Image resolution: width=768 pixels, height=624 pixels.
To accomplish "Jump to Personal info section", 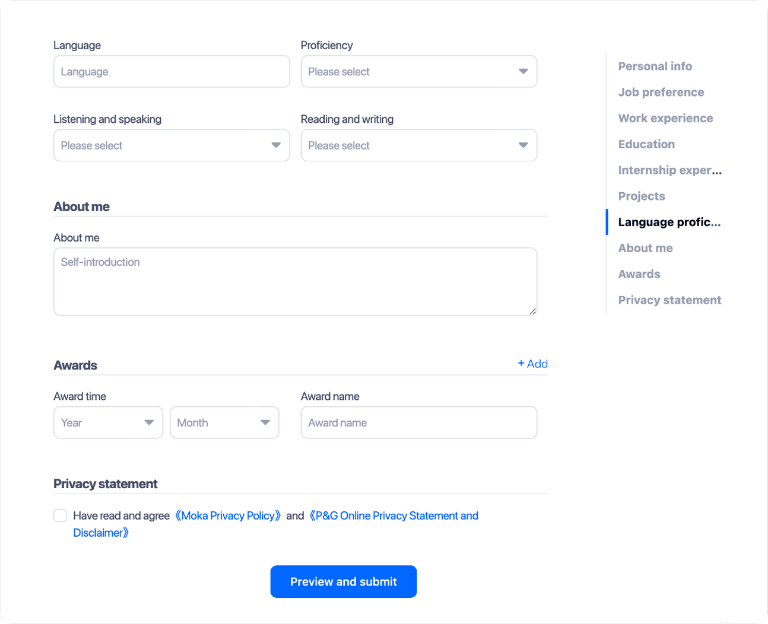I will pos(655,66).
